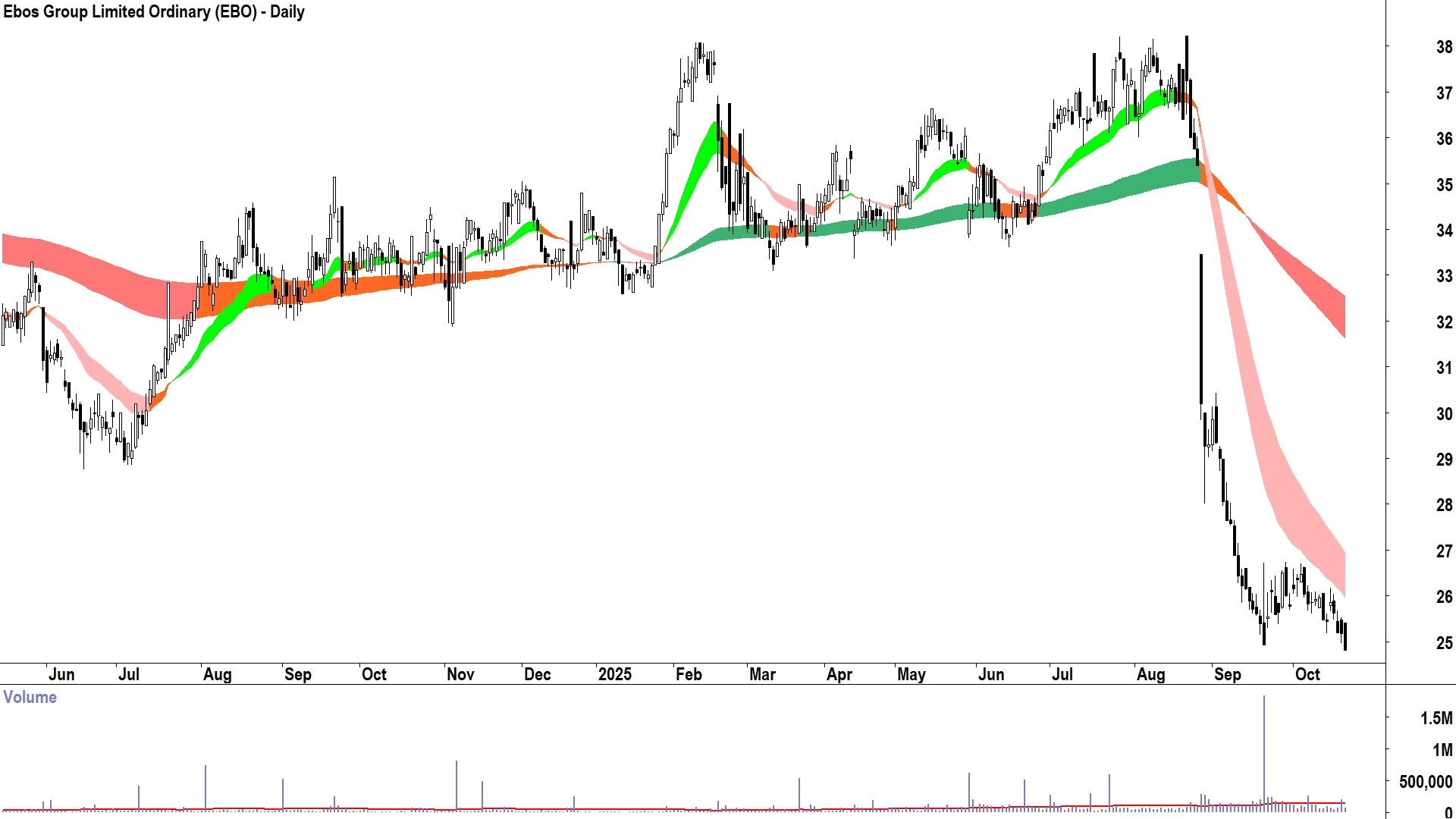Select the rightmost Oct label on time axis
This screenshot has height=819, width=1456.
1307,674
